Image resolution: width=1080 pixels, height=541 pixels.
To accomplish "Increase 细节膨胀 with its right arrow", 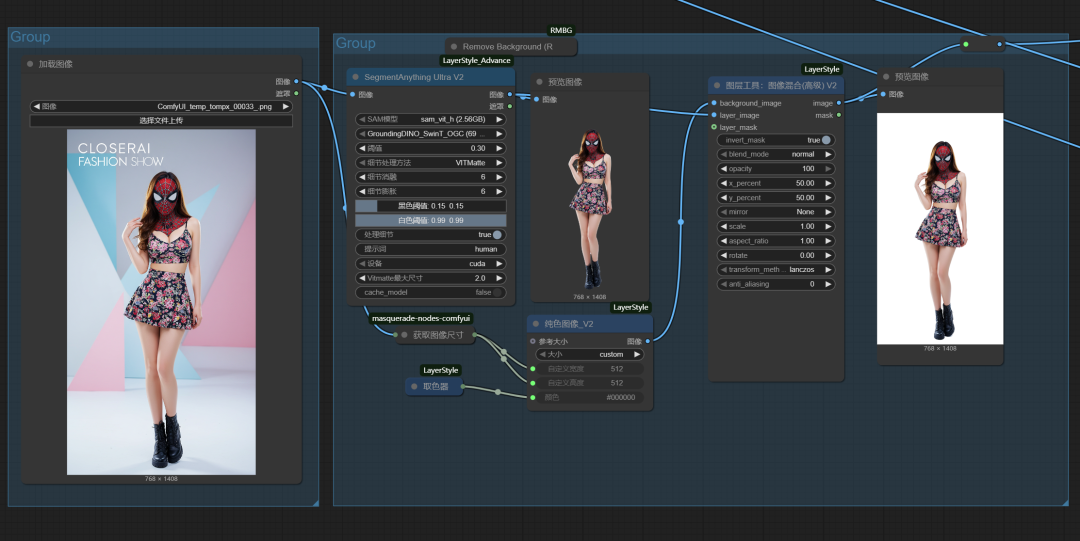I will [499, 192].
